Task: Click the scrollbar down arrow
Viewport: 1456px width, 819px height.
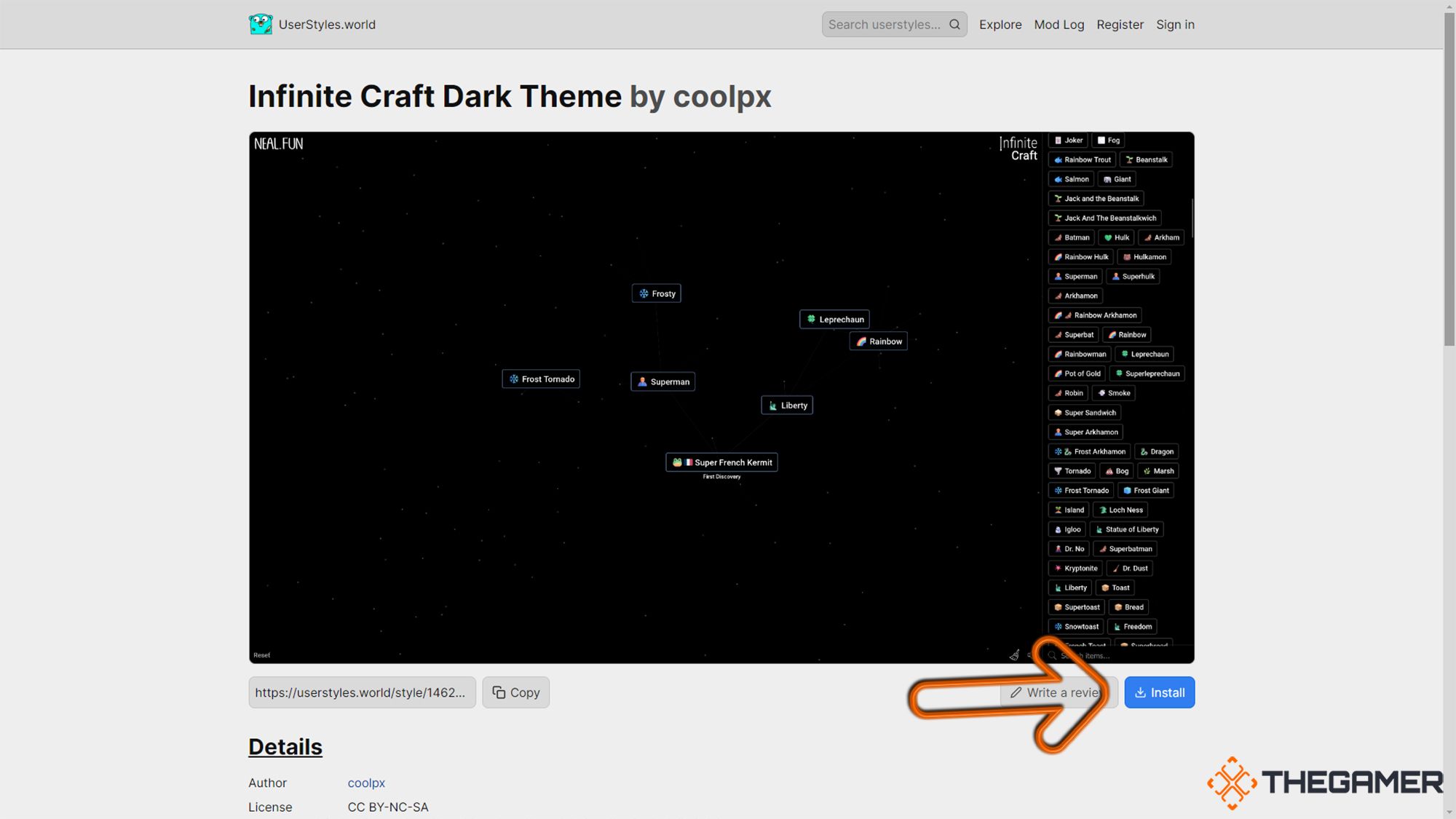Action: click(1449, 812)
